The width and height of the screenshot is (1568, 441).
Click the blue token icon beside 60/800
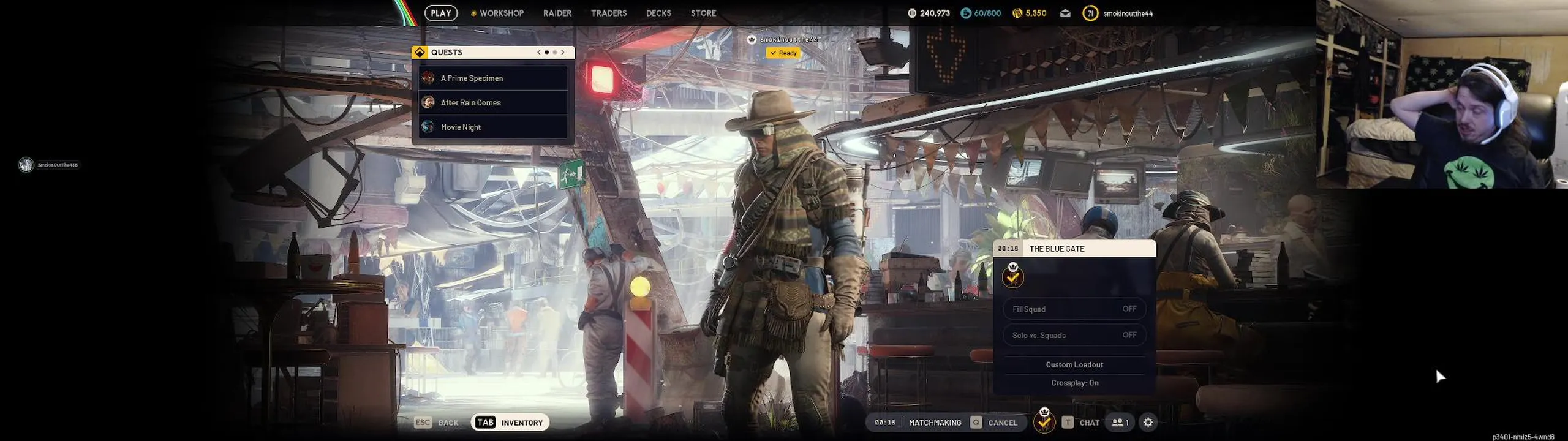965,13
